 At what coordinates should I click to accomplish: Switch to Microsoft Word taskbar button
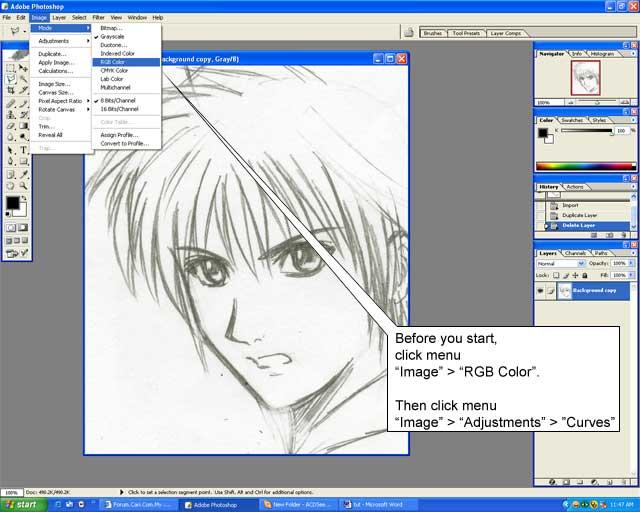point(378,505)
